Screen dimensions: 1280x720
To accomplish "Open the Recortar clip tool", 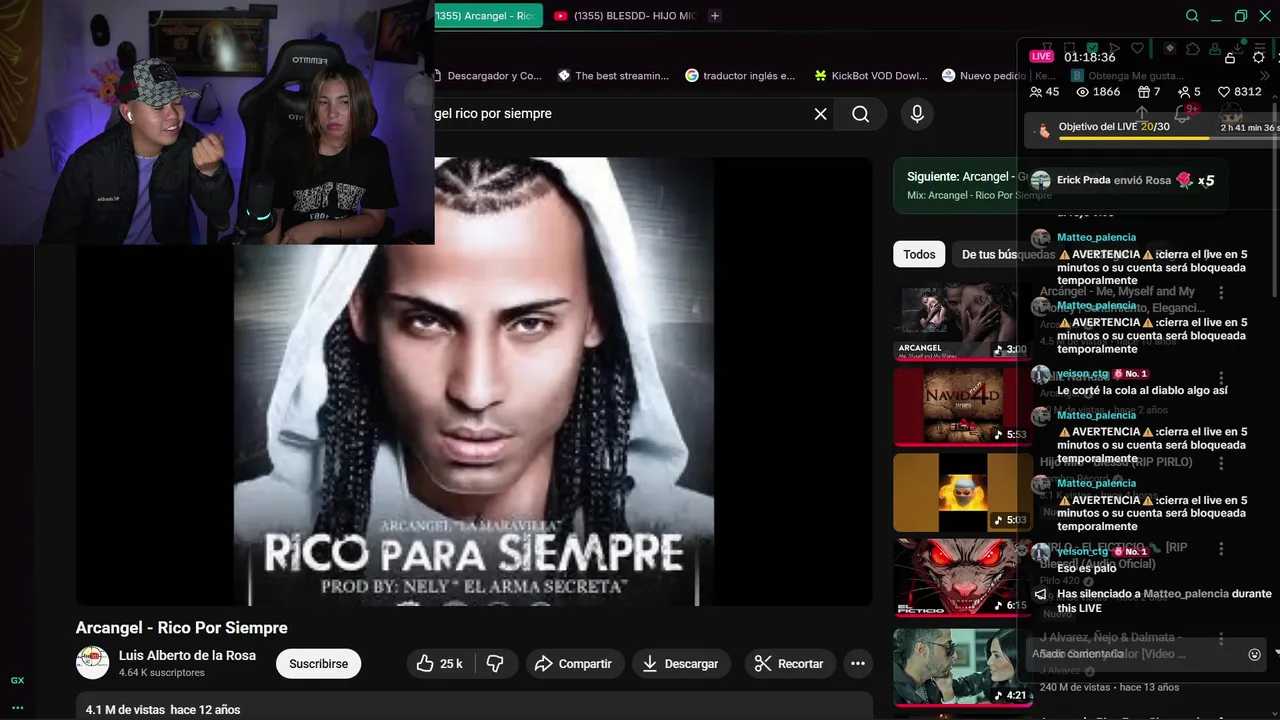I will point(789,664).
